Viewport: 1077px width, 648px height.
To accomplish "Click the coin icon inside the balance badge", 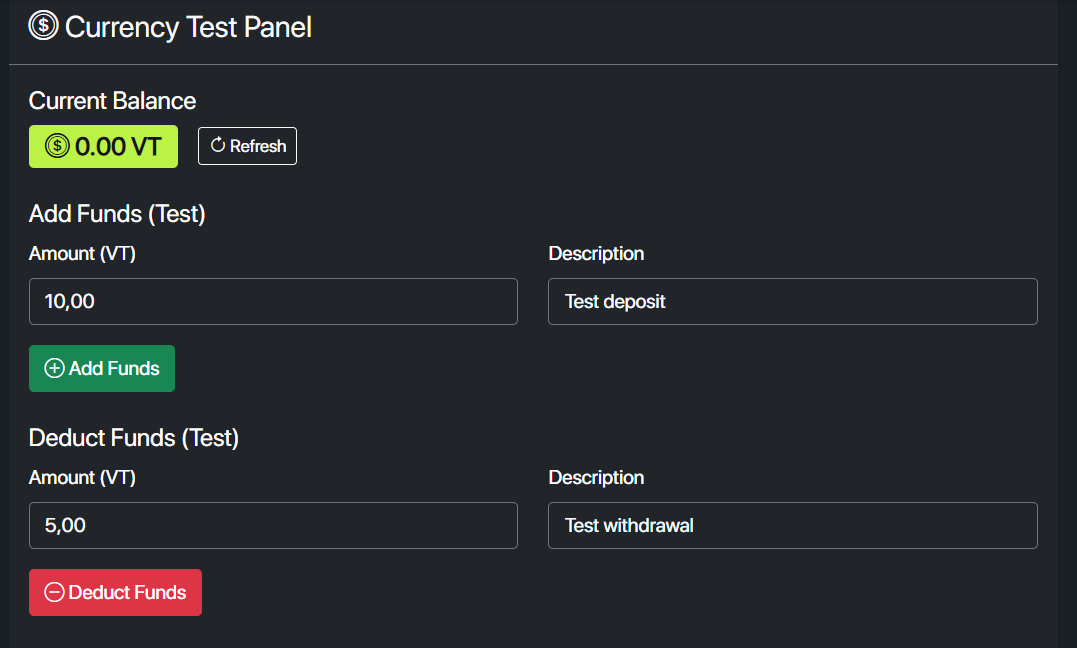I will tap(57, 147).
